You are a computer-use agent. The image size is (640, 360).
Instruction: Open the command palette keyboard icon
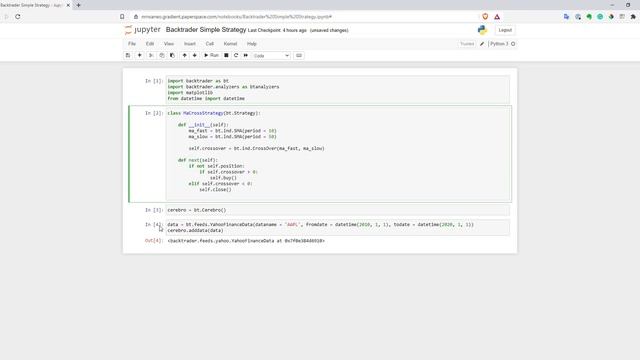pos(299,56)
